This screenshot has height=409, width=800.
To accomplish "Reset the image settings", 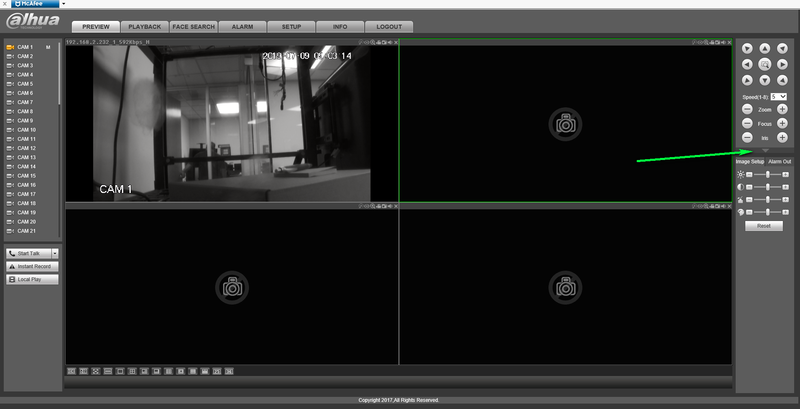I will click(764, 226).
